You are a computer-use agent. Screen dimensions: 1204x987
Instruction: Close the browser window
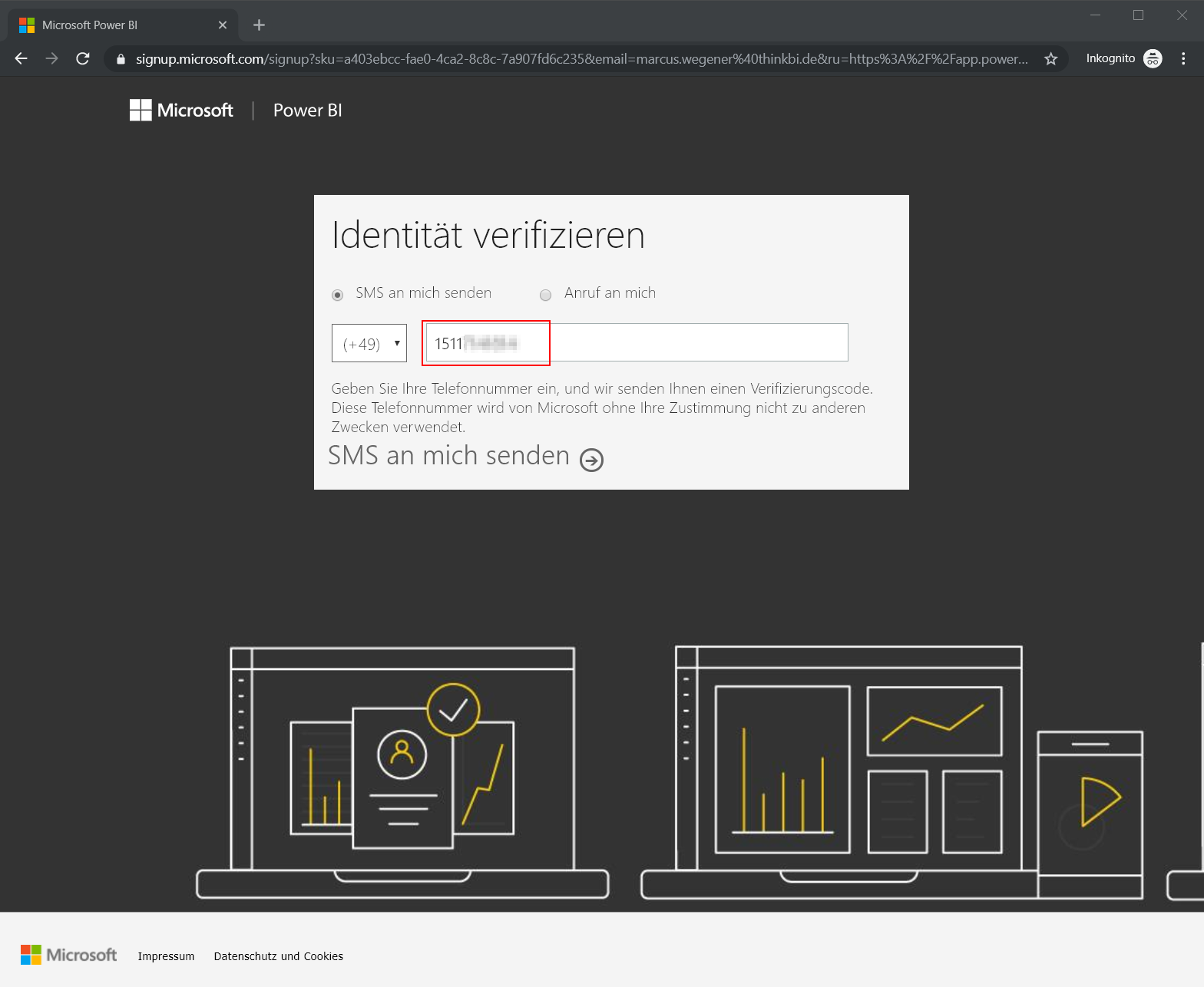coord(1182,15)
